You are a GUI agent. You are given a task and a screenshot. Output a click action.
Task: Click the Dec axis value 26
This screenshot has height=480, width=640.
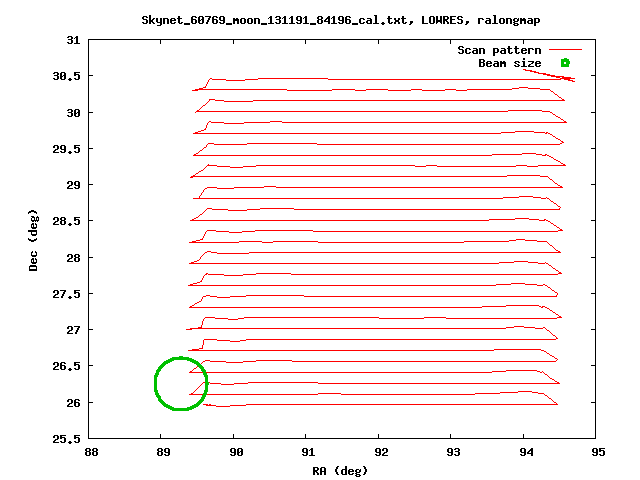click(73, 403)
